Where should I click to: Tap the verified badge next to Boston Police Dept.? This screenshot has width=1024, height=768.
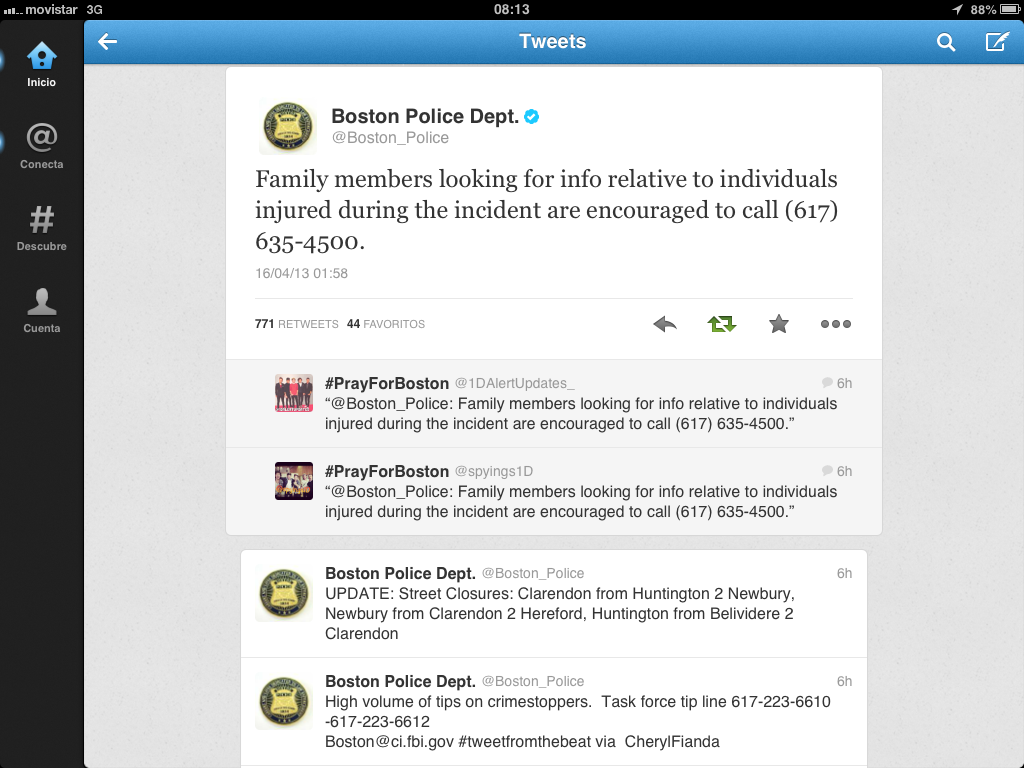click(x=532, y=117)
